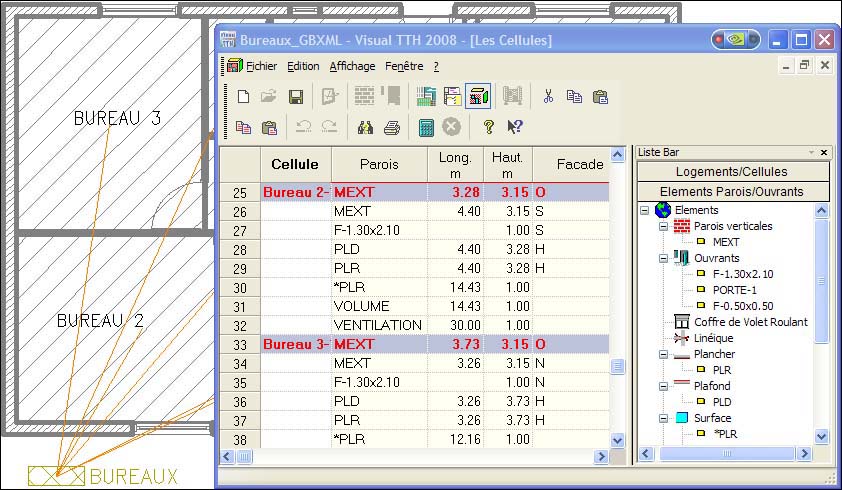The width and height of the screenshot is (842, 490).
Task: Click the document edit icon after save
Action: click(x=330, y=97)
